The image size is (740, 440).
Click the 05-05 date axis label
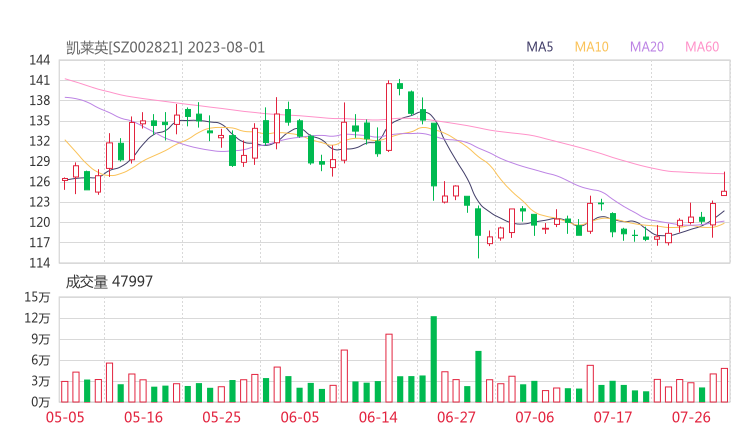65,417
